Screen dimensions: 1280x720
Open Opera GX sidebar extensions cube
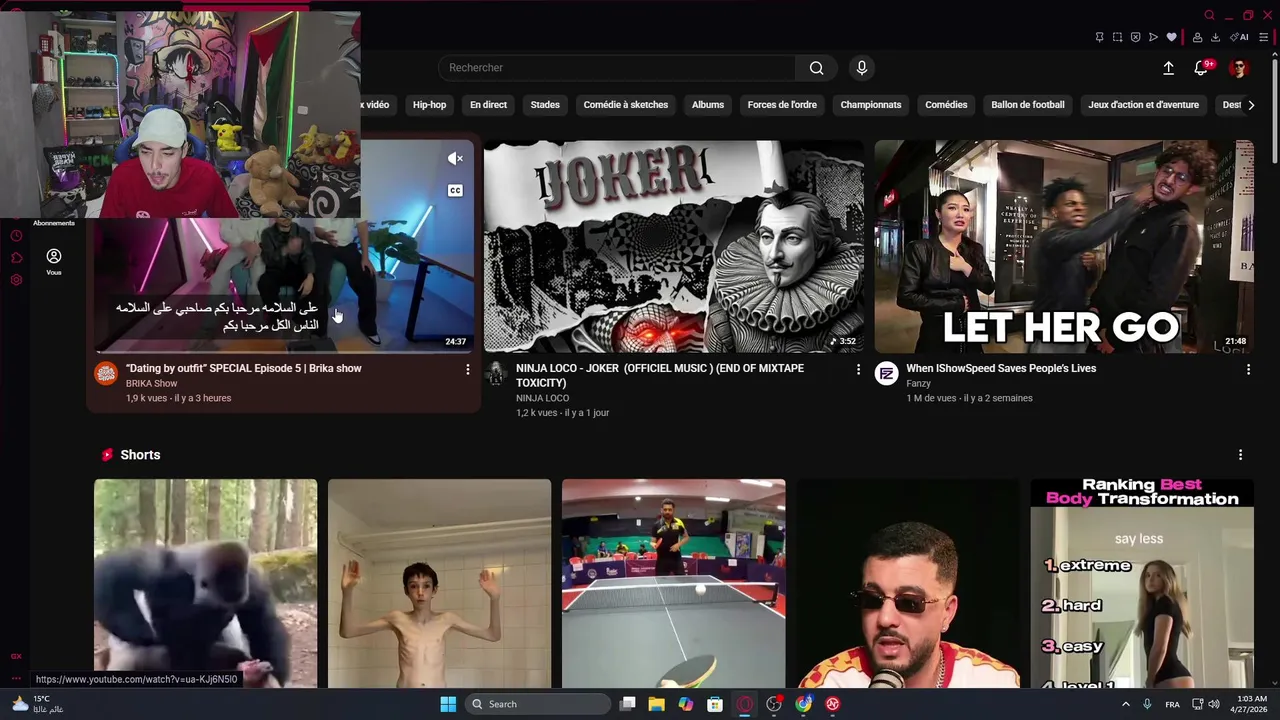click(x=16, y=258)
